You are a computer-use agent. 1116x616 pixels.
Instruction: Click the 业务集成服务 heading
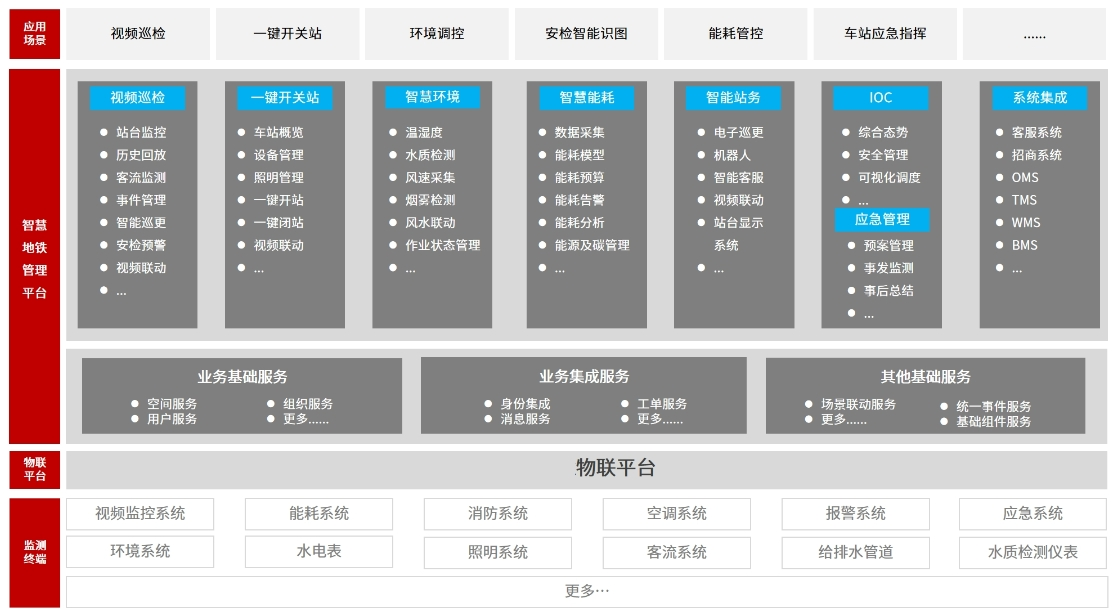point(584,377)
